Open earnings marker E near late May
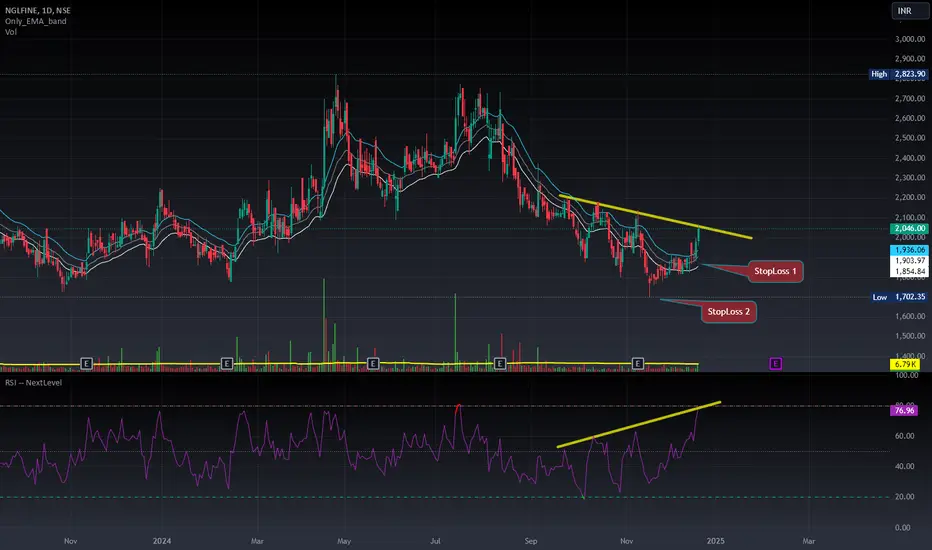Image resolution: width=932 pixels, height=550 pixels. pos(373,363)
